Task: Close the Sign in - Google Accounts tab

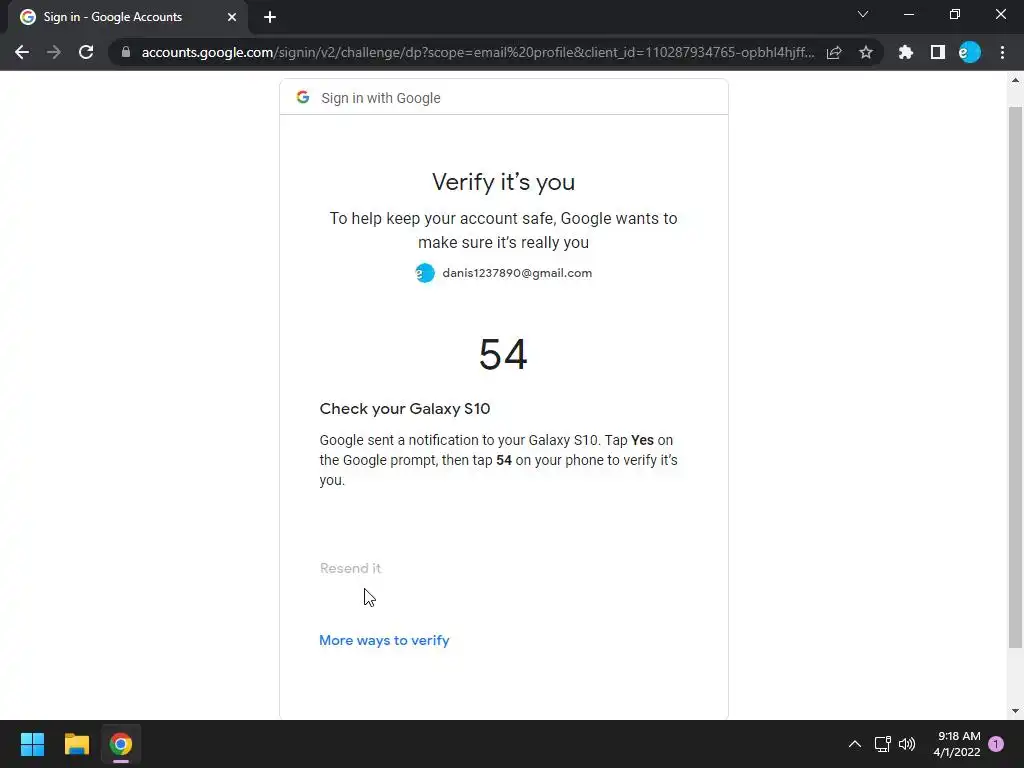Action: 232,17
